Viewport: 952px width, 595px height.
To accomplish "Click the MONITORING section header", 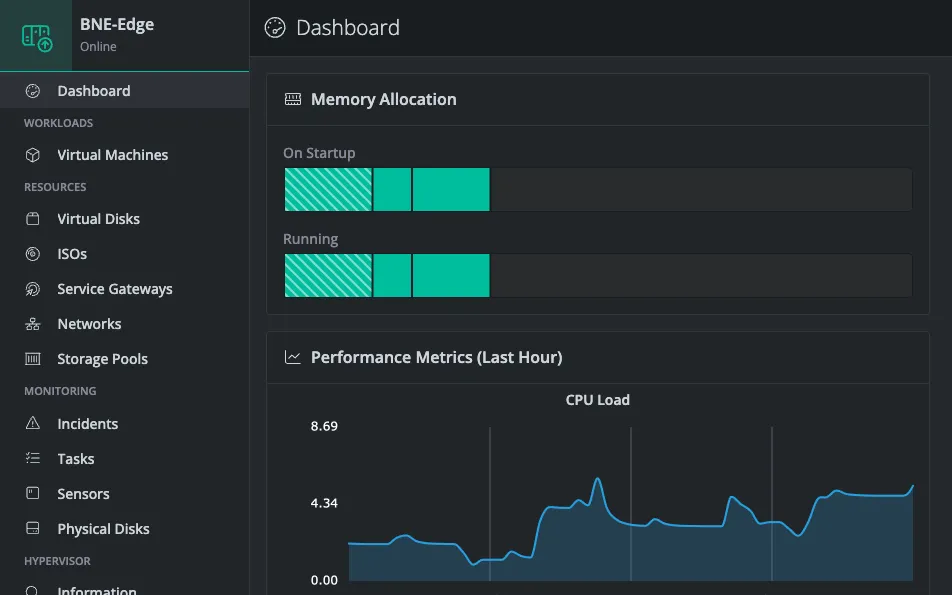I will tap(60, 391).
